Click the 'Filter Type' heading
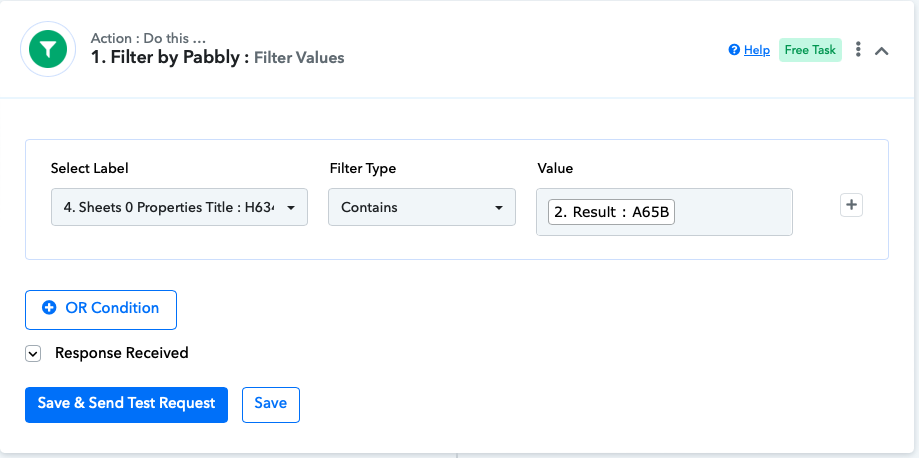The width and height of the screenshot is (919, 458). point(363,168)
